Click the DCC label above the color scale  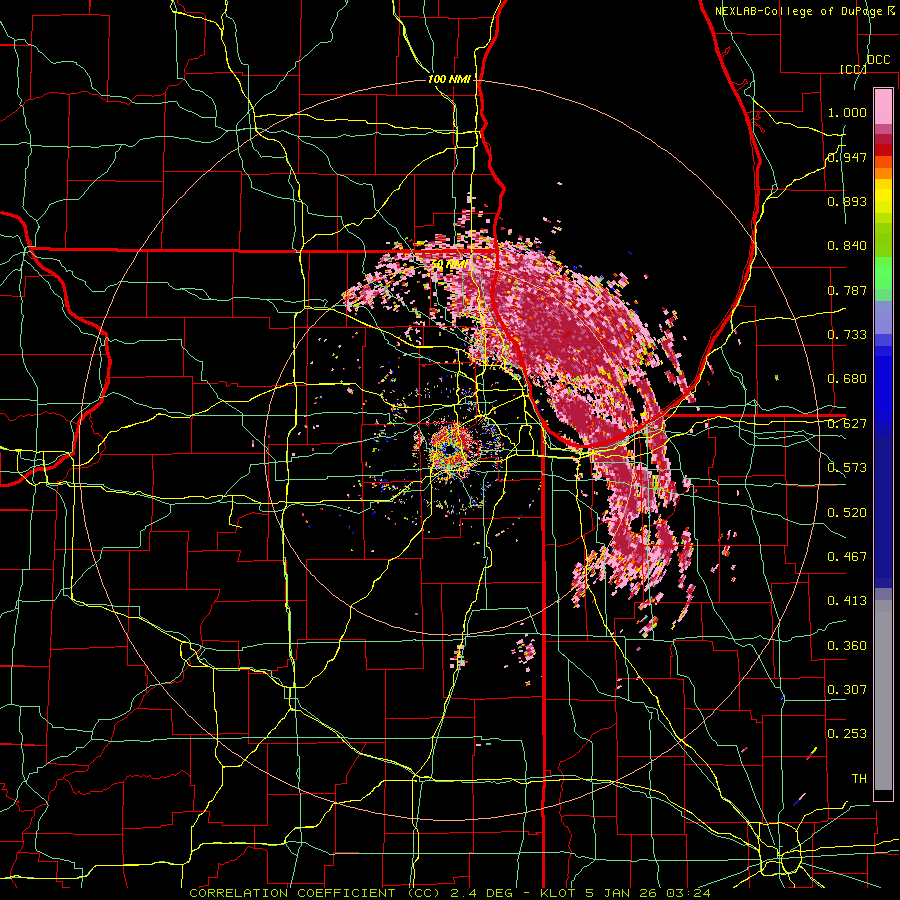(878, 59)
